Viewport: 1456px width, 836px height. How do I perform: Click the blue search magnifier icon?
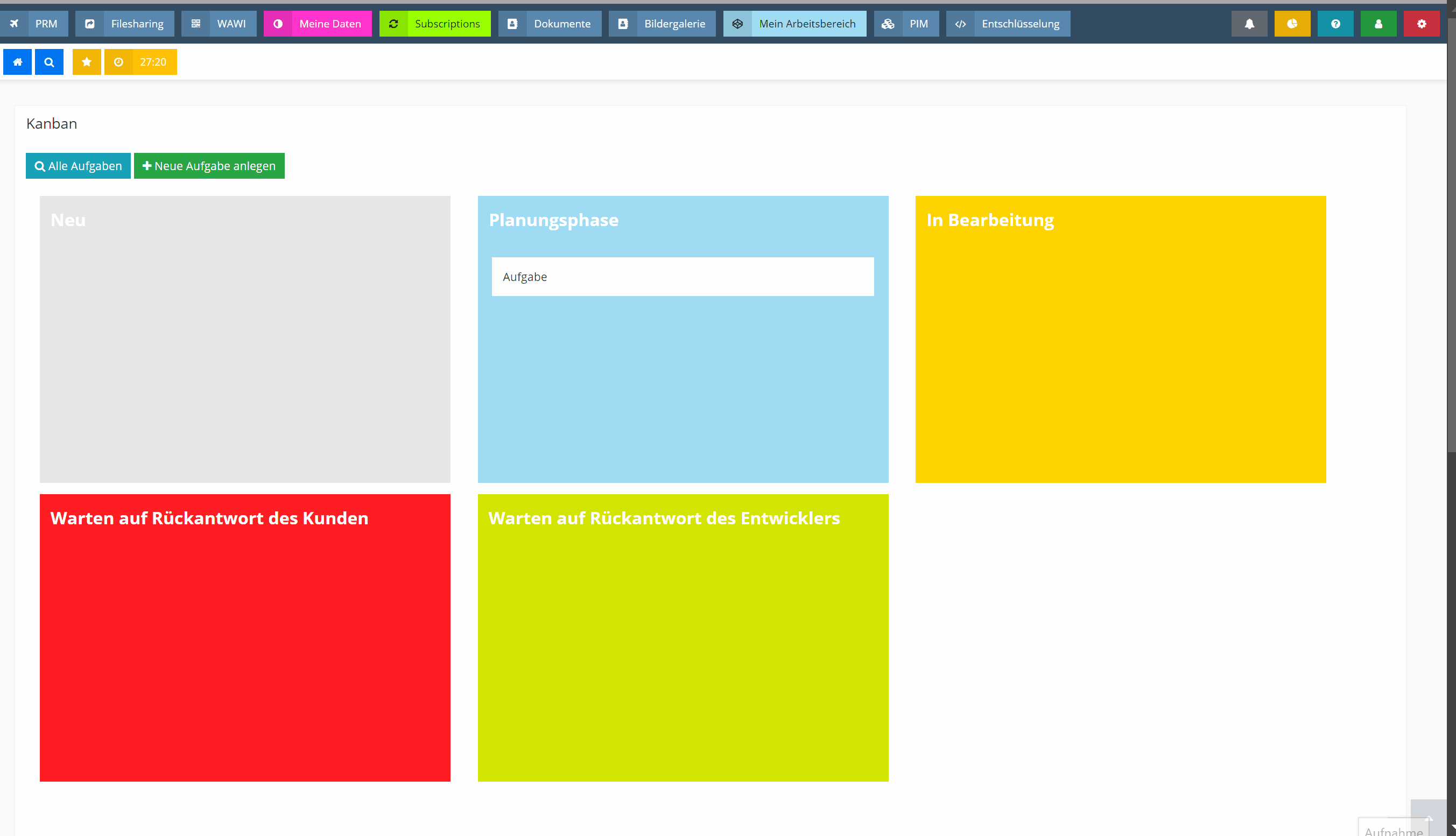[x=49, y=62]
